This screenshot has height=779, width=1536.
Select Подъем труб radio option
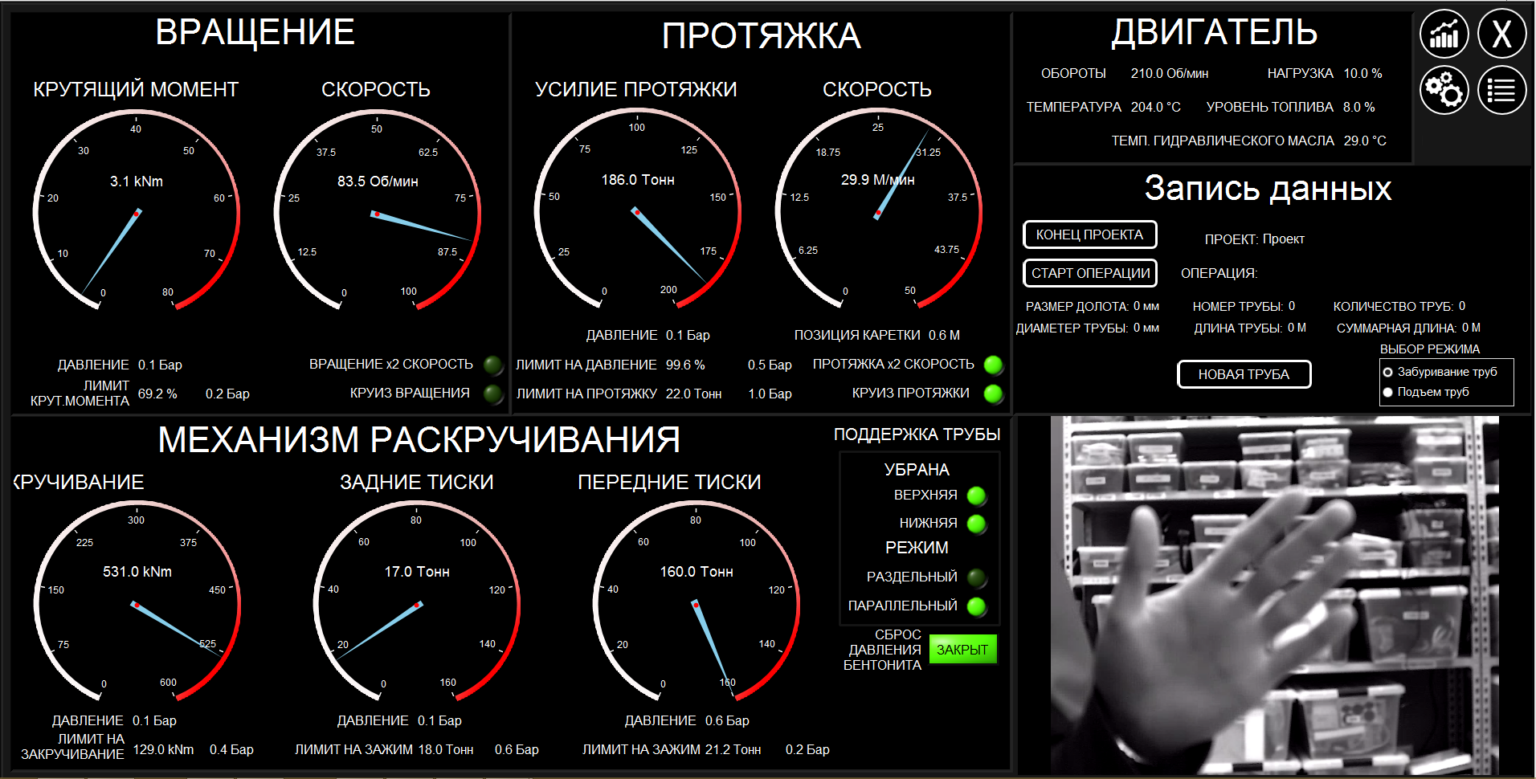tap(1387, 392)
